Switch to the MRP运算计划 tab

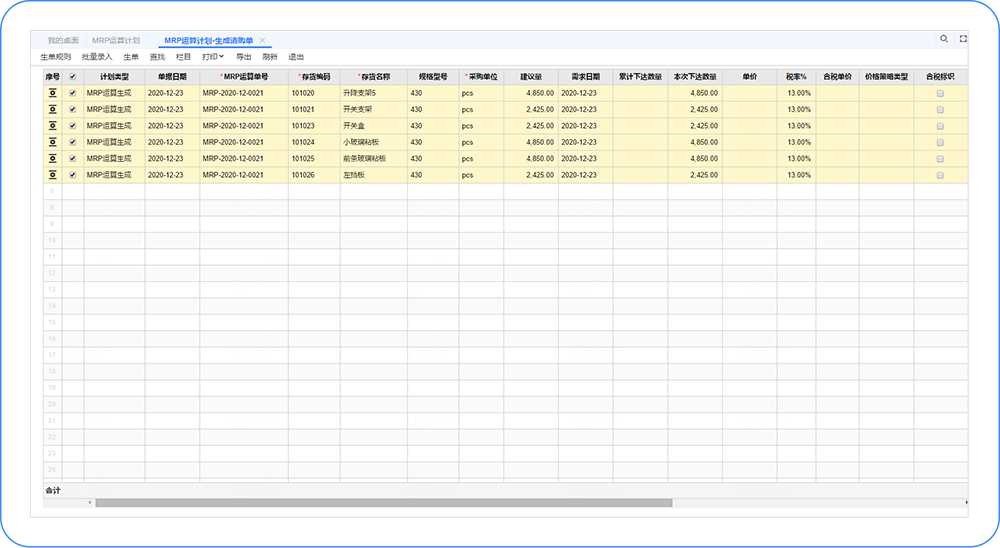point(123,40)
